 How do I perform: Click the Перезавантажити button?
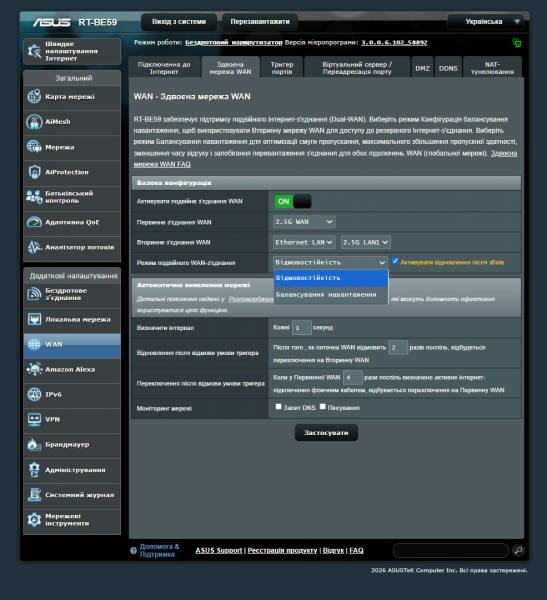click(x=260, y=22)
